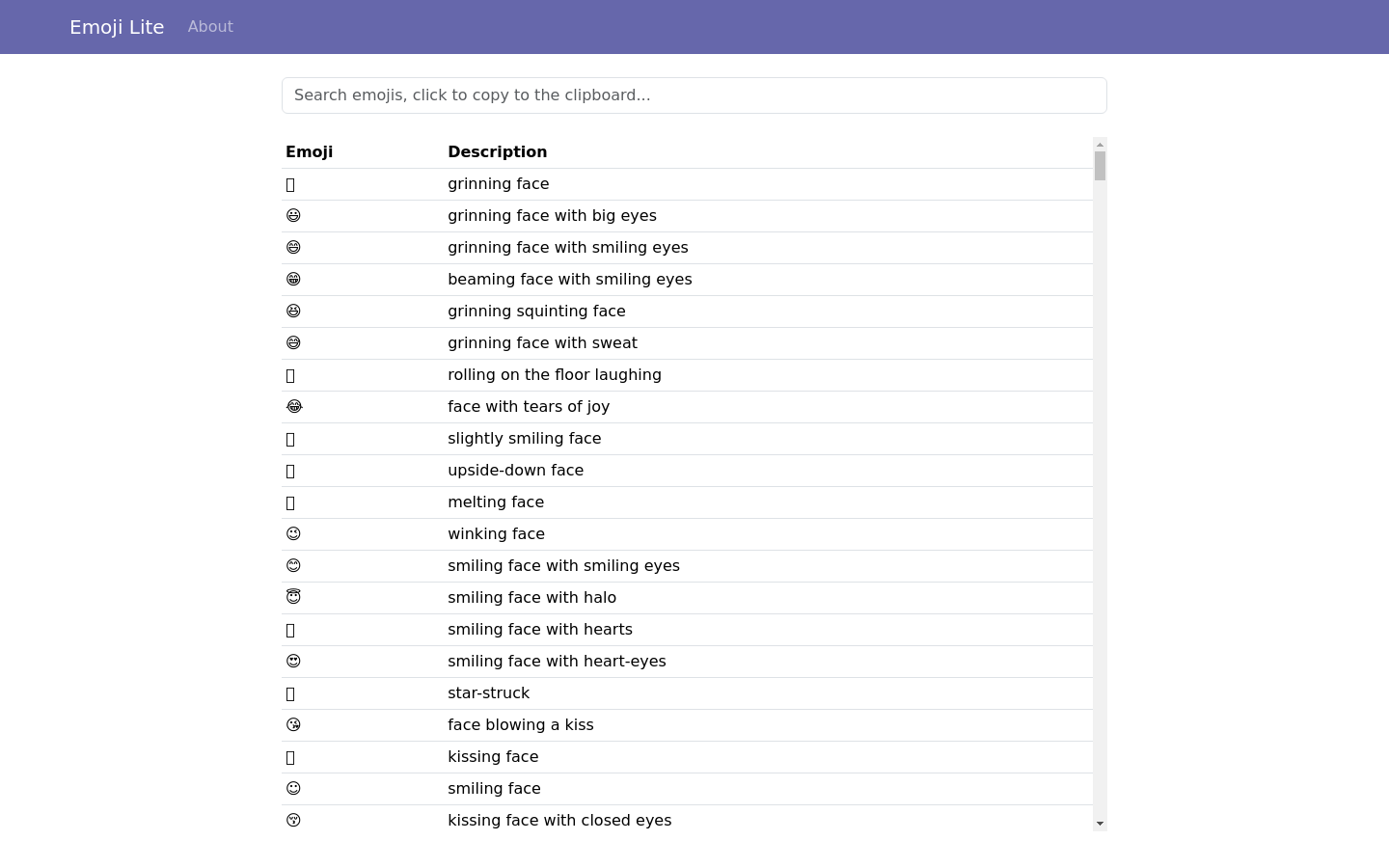The height and width of the screenshot is (868, 1389).
Task: Click the scrollbar down arrow
Action: coord(1100,824)
